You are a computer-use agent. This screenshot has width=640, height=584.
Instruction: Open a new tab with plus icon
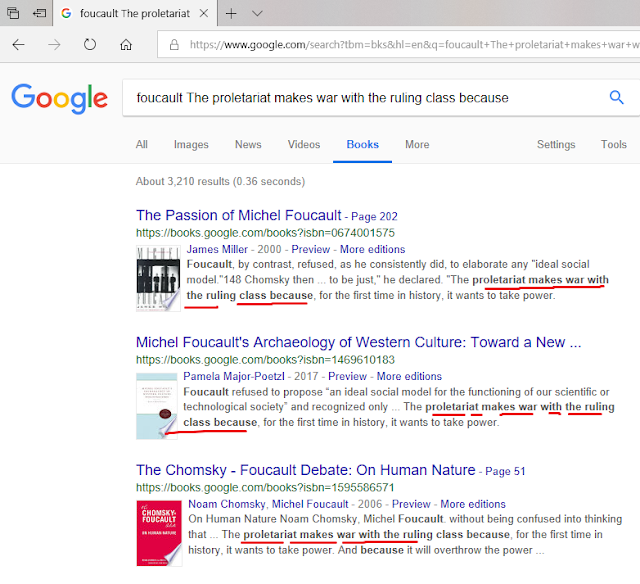tap(231, 13)
